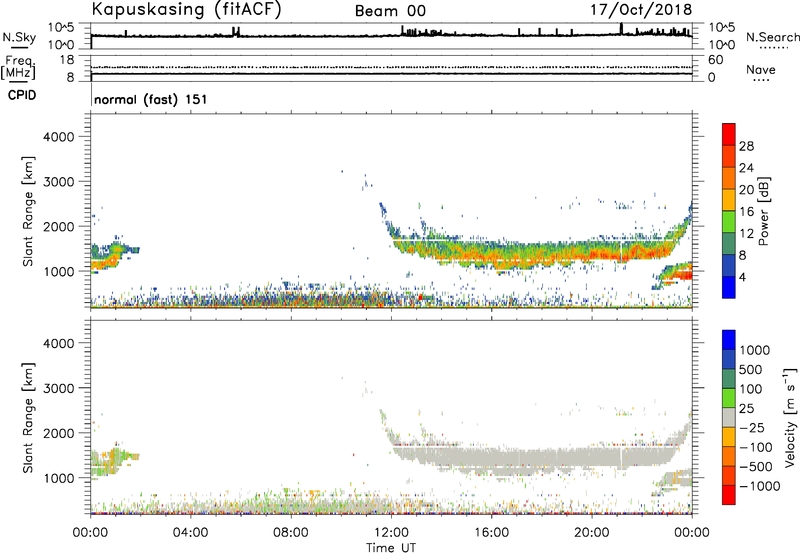Click the power colorbar blue bottom segment

click(x=729, y=287)
